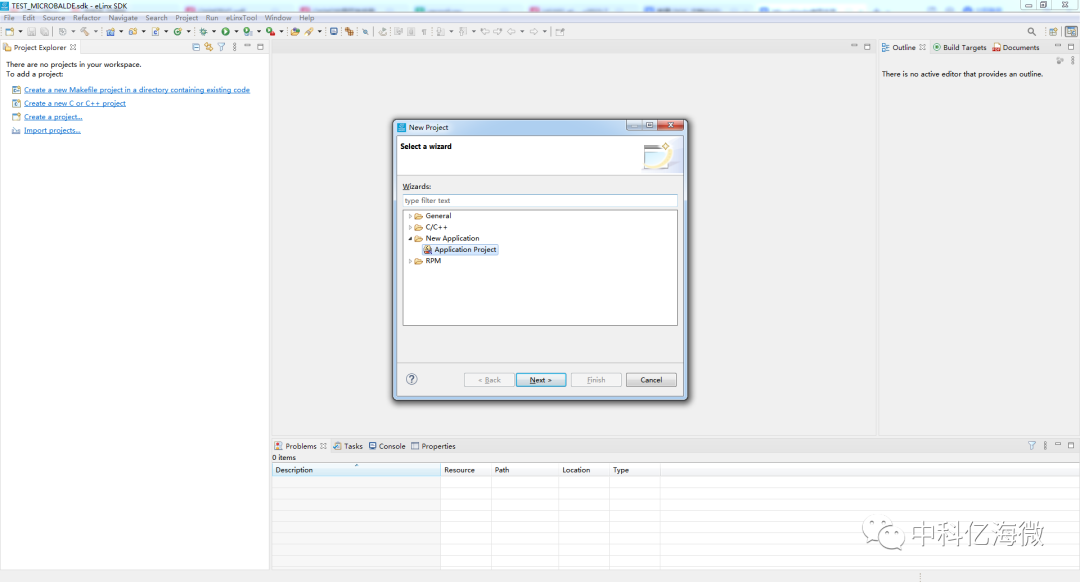Toggle Link with Editor in Project Explorer

click(209, 47)
